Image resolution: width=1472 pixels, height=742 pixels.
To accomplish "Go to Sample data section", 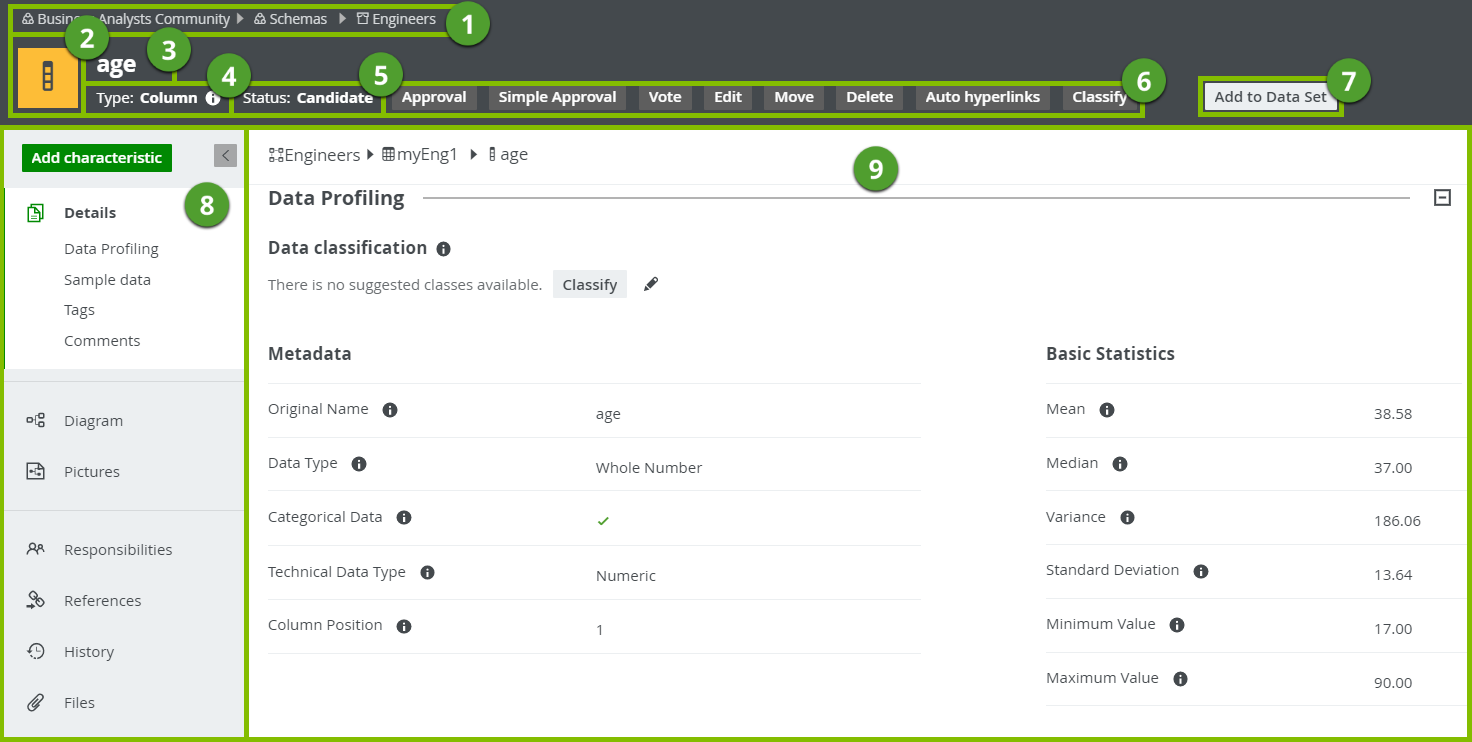I will click(107, 280).
